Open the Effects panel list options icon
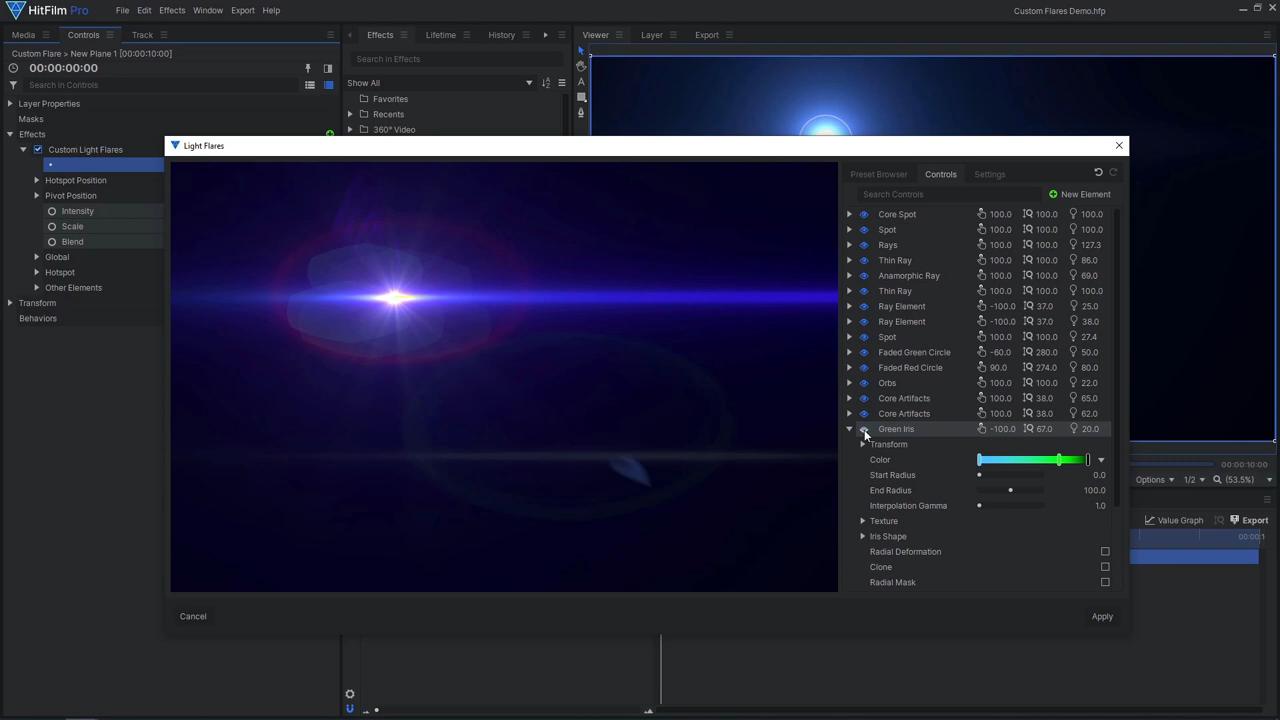 tap(562, 83)
